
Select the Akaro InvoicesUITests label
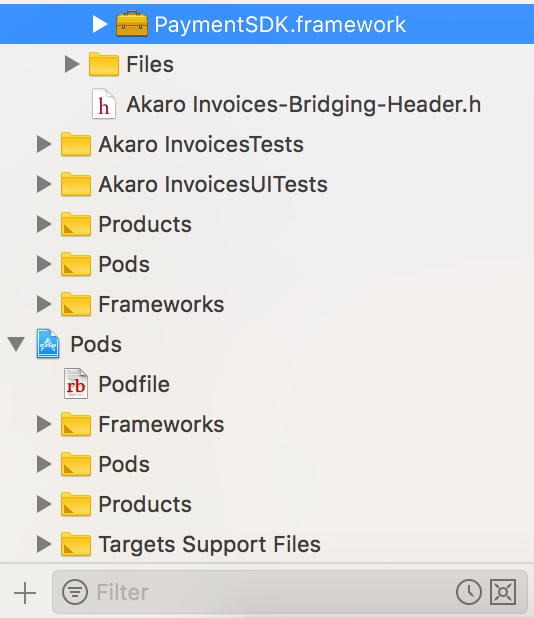(213, 184)
